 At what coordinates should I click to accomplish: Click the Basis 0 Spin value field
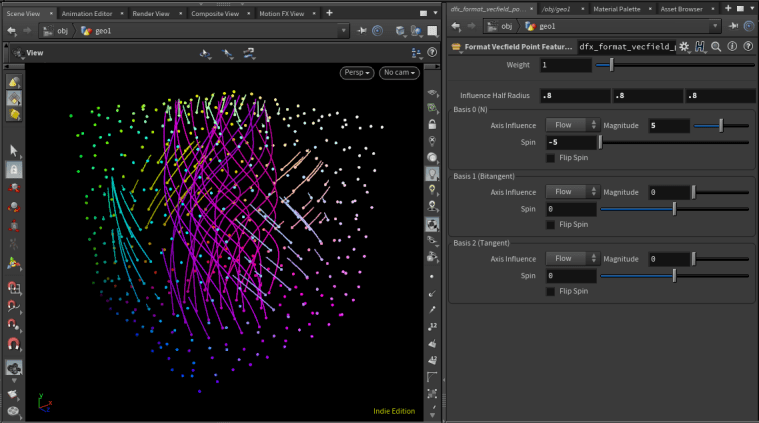570,142
